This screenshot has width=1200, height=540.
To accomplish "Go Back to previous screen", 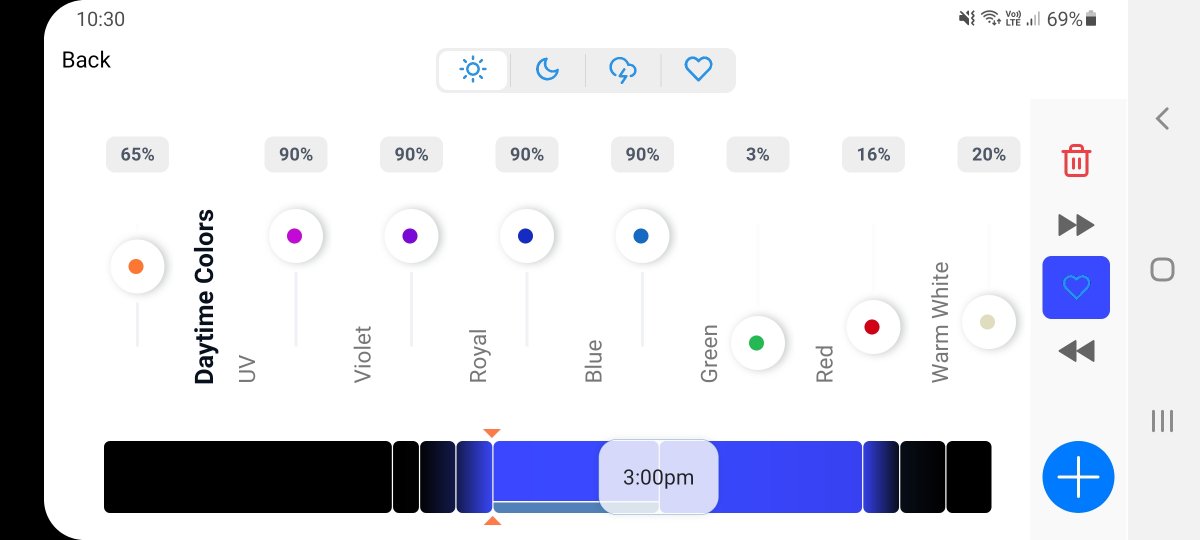I will [x=86, y=60].
